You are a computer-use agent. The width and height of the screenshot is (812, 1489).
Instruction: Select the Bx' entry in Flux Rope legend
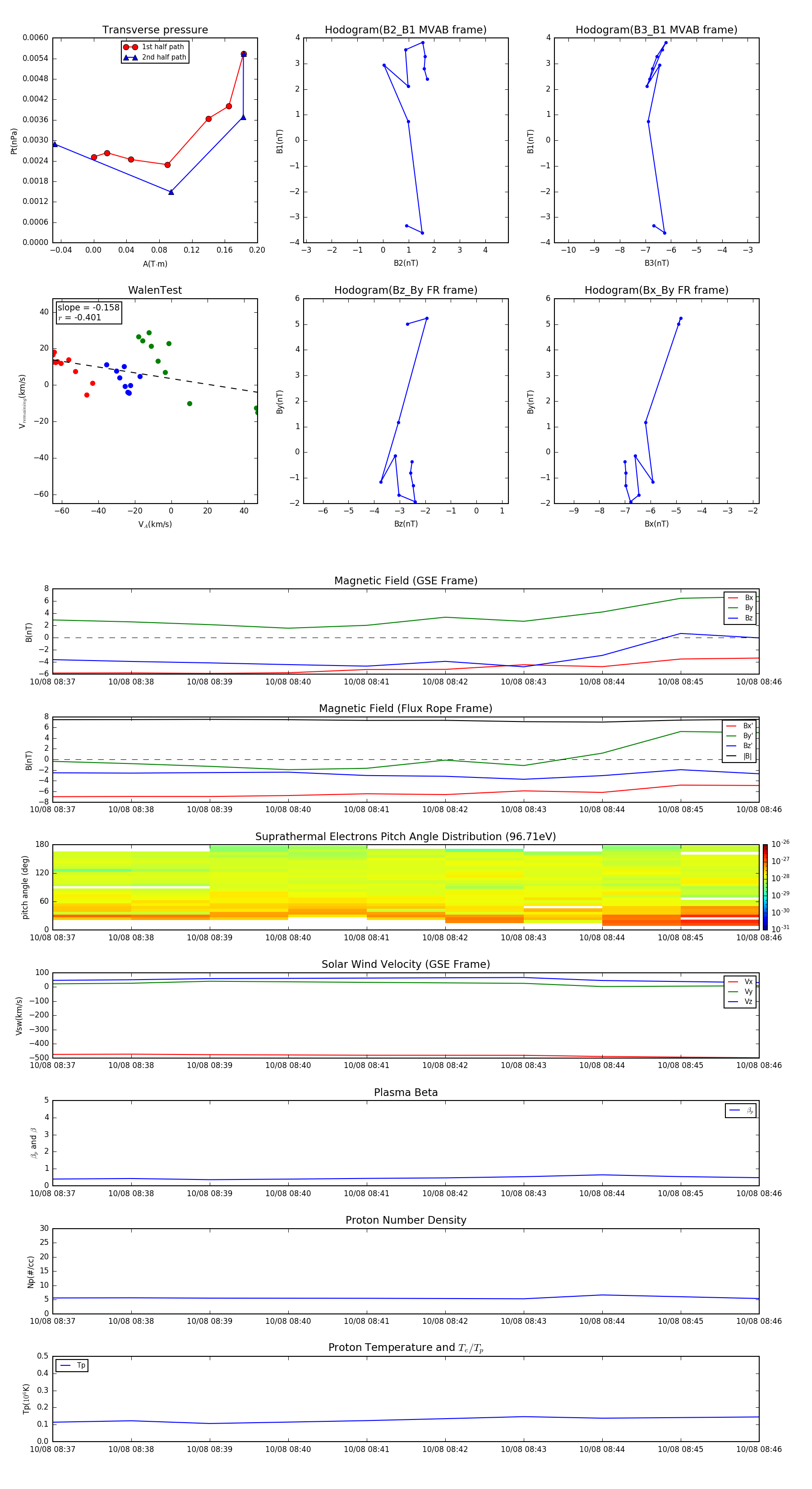(739, 726)
